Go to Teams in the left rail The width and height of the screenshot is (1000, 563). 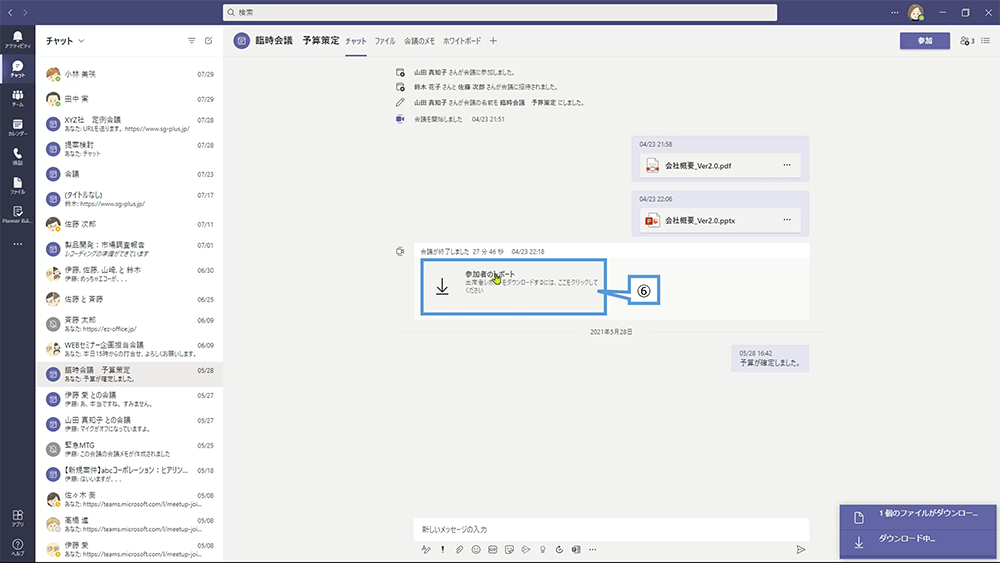click(x=17, y=98)
